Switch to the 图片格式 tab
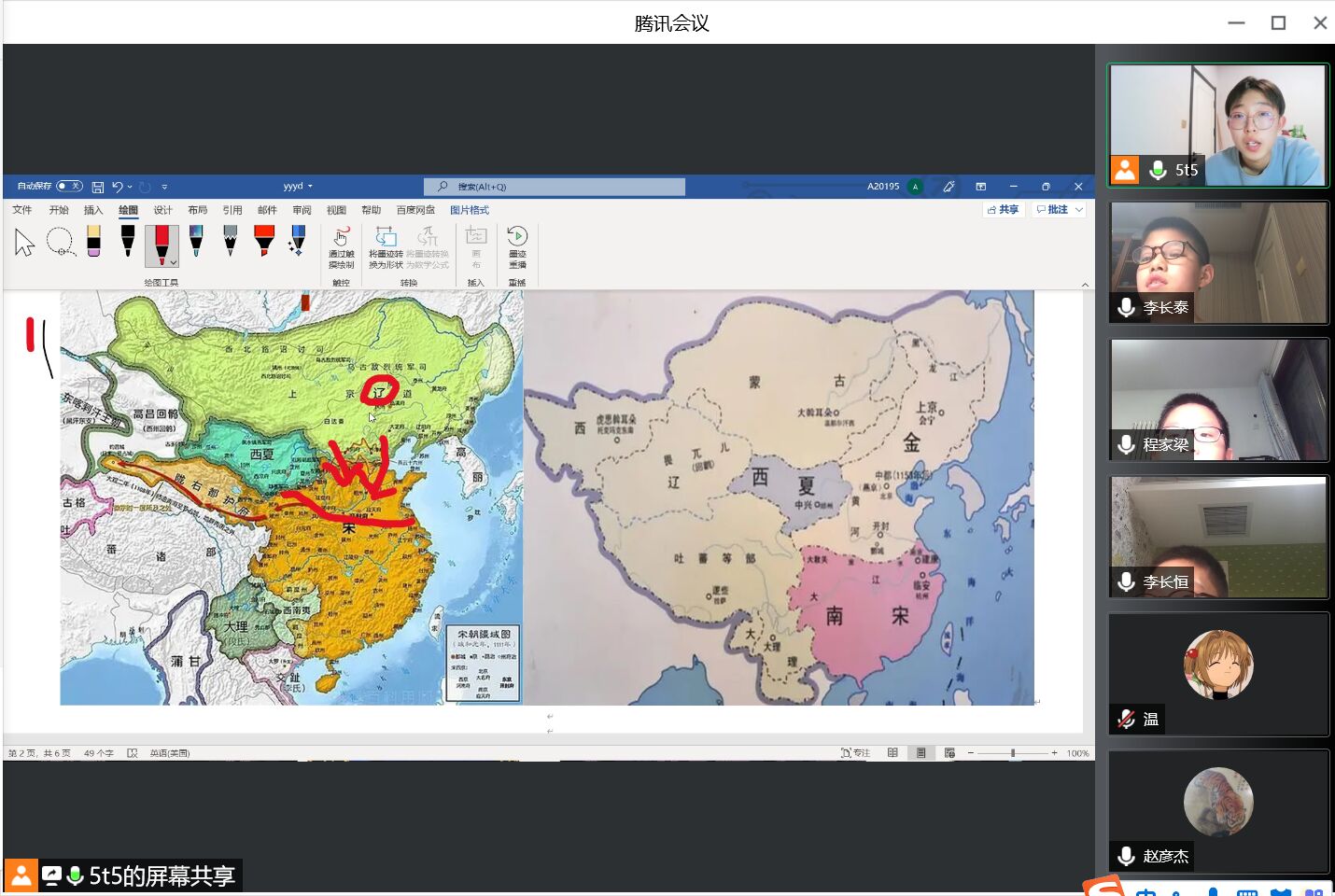1335x896 pixels. pos(470,210)
